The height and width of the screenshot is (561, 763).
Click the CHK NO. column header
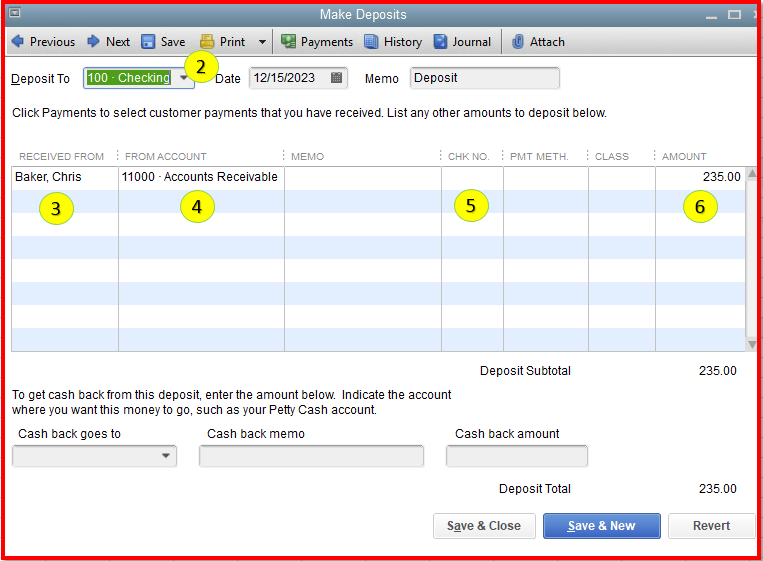(468, 157)
